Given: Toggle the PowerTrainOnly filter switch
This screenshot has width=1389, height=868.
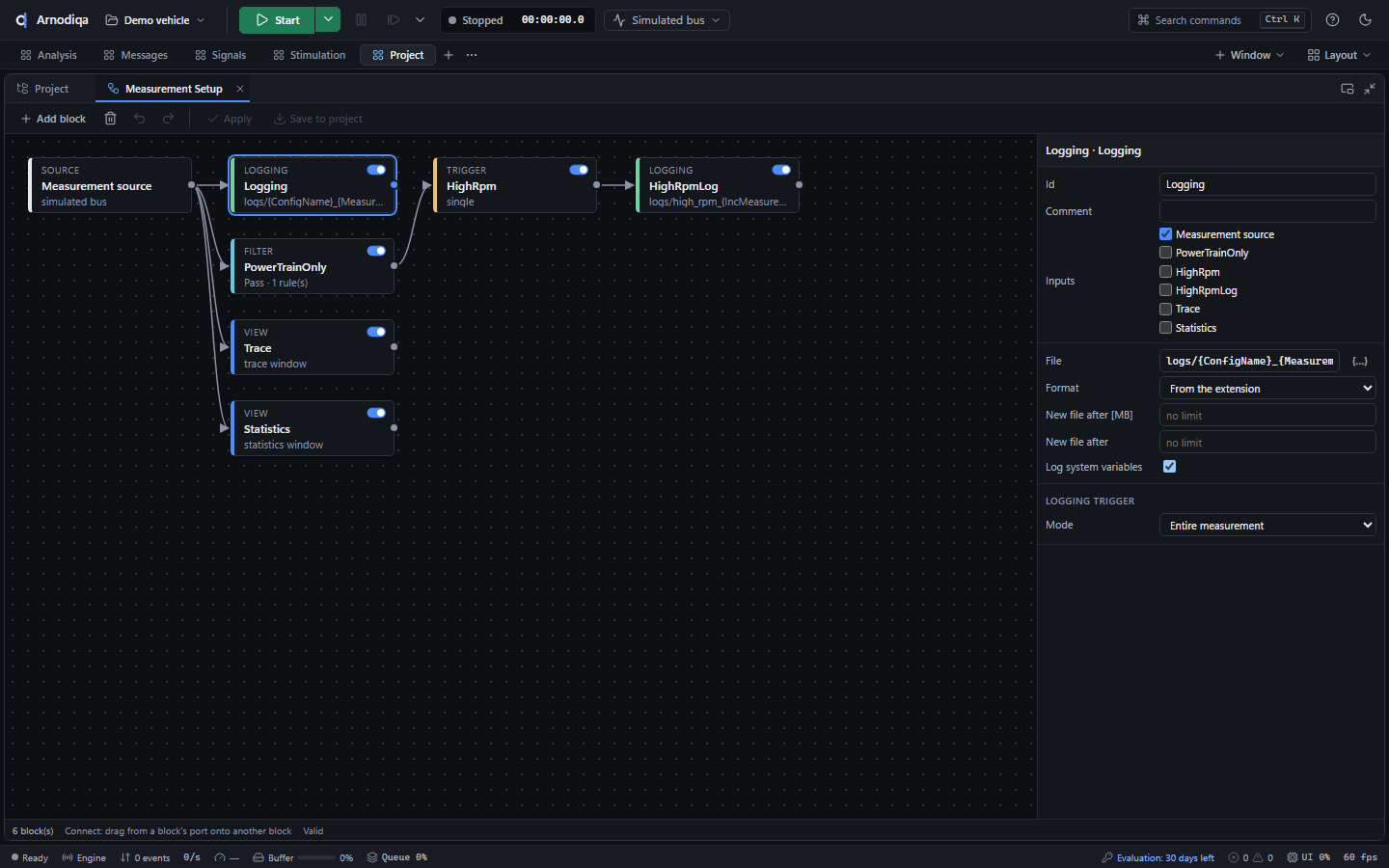Looking at the screenshot, I should click(376, 251).
